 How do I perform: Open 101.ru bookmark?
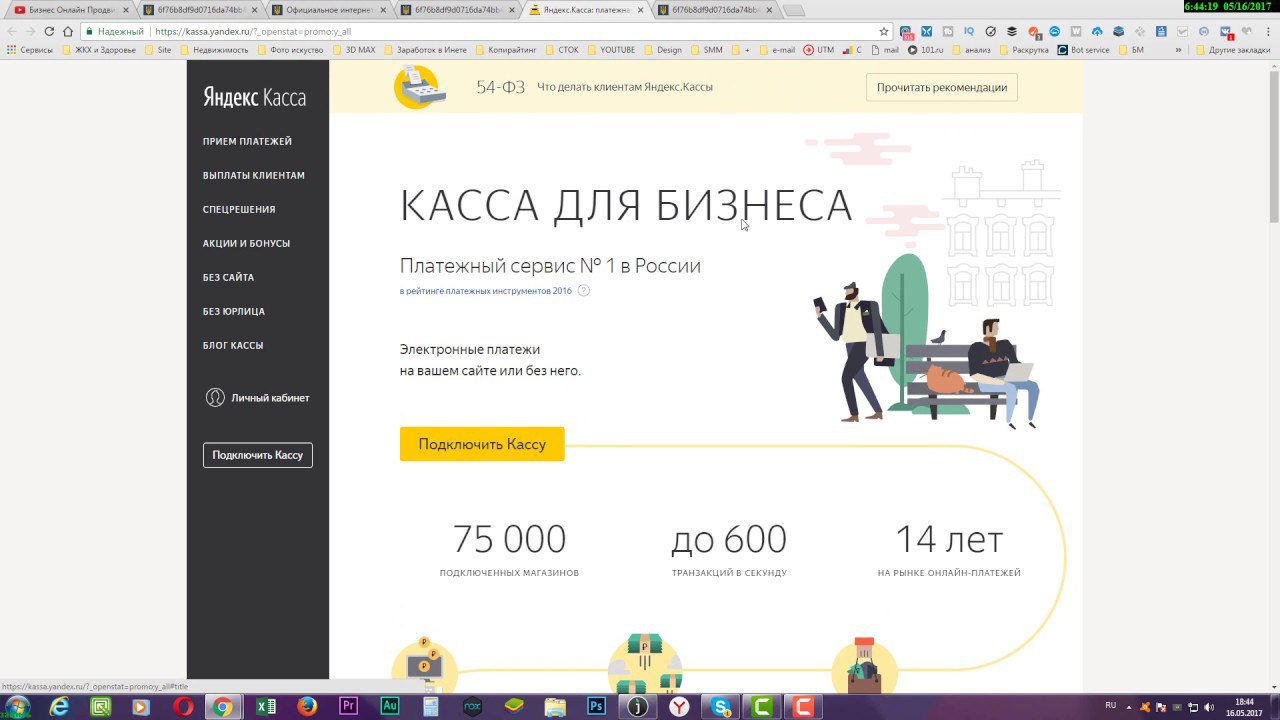click(926, 49)
